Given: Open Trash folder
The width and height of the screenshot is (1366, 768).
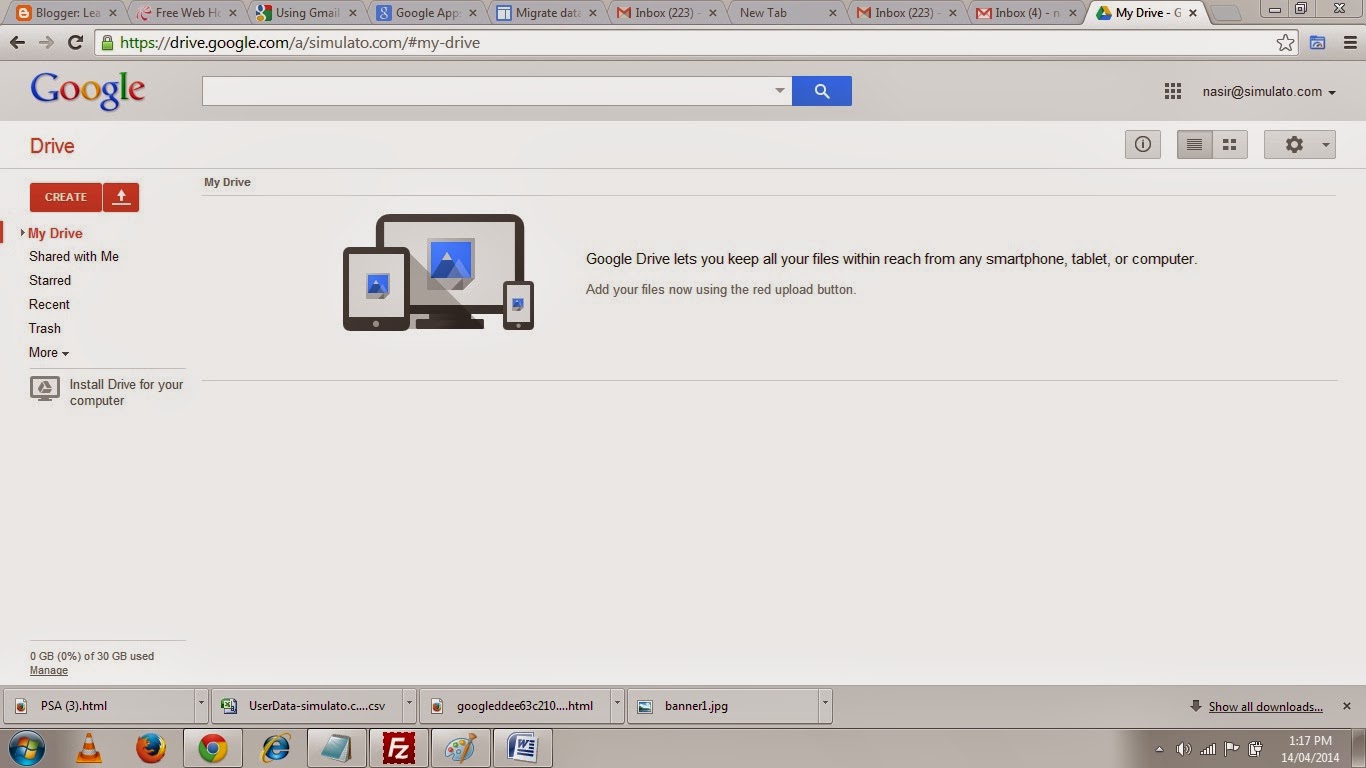Looking at the screenshot, I should point(45,328).
